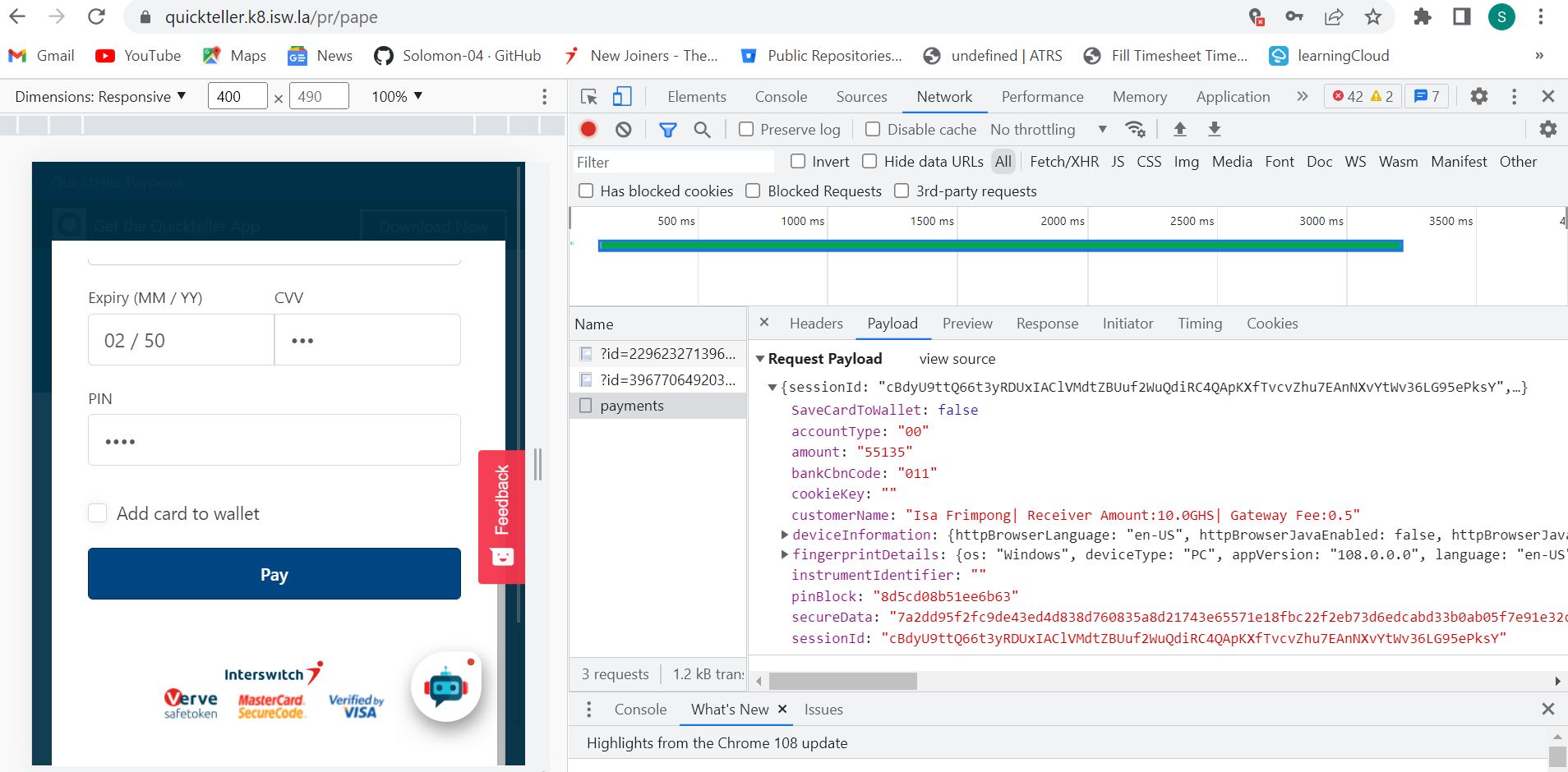Check the Disable cache option
Screen dimensions: 1568x772
pyautogui.click(x=873, y=130)
